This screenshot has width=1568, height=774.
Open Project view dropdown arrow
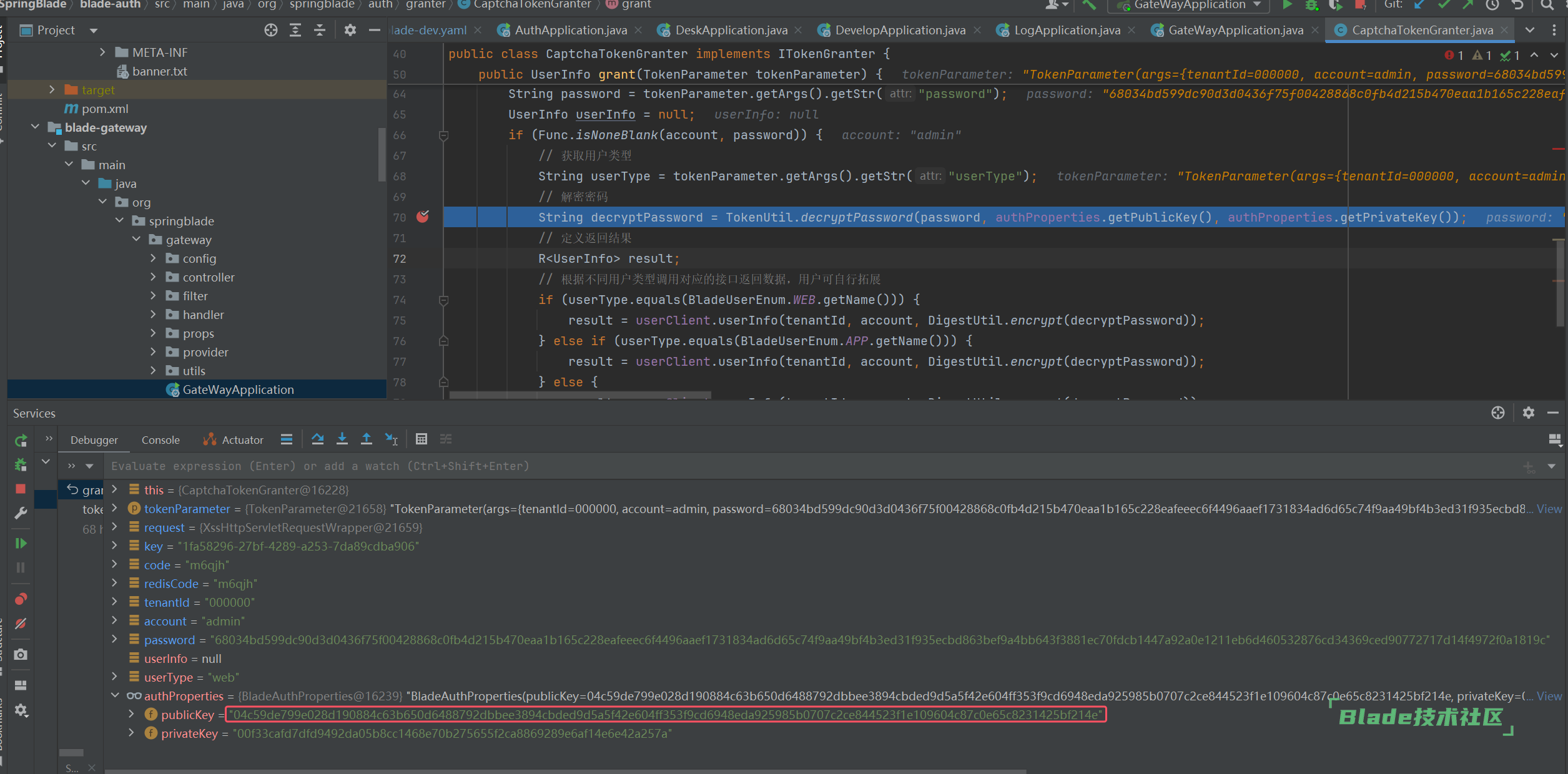[94, 30]
